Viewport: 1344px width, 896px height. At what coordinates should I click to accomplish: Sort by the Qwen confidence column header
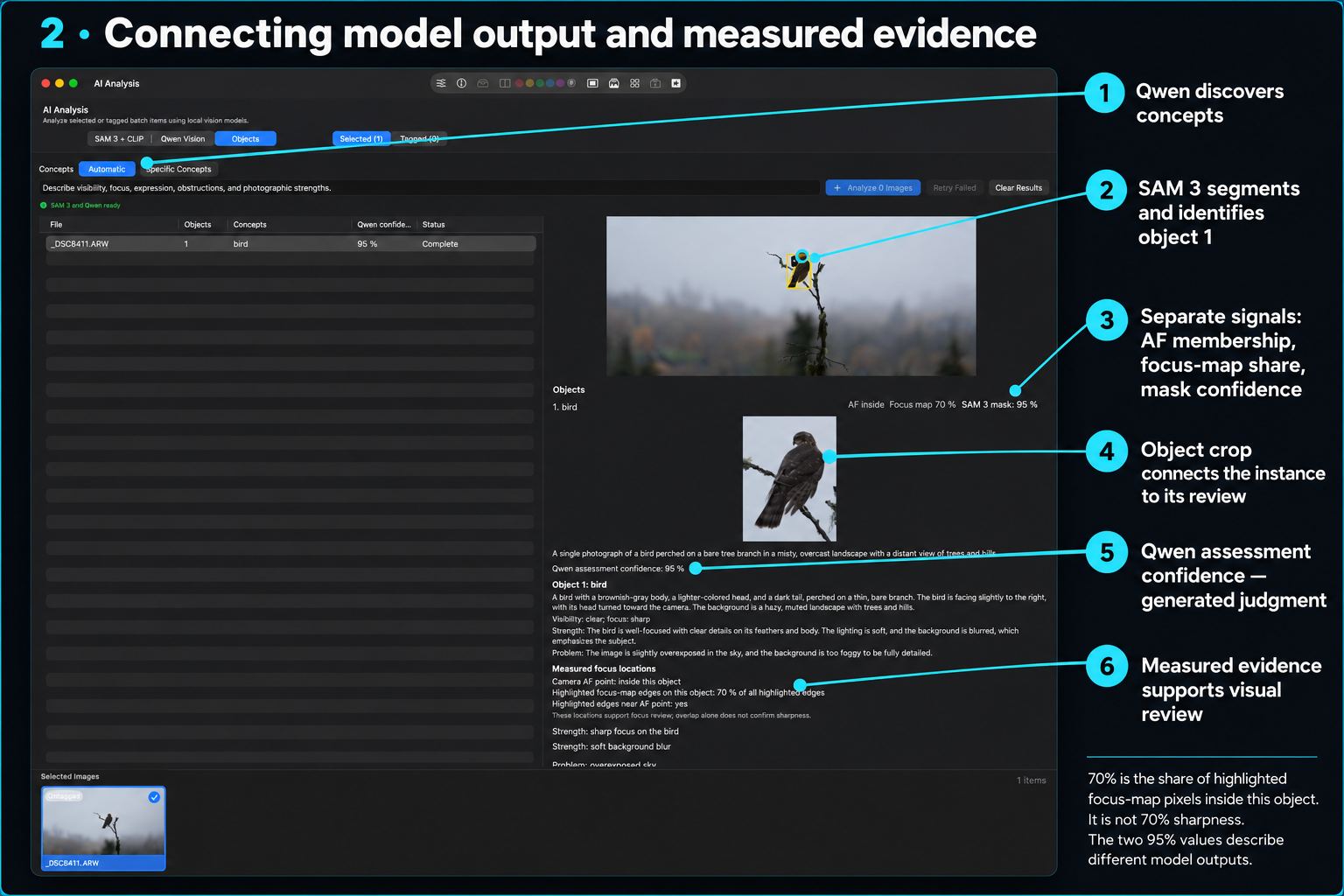(x=383, y=225)
